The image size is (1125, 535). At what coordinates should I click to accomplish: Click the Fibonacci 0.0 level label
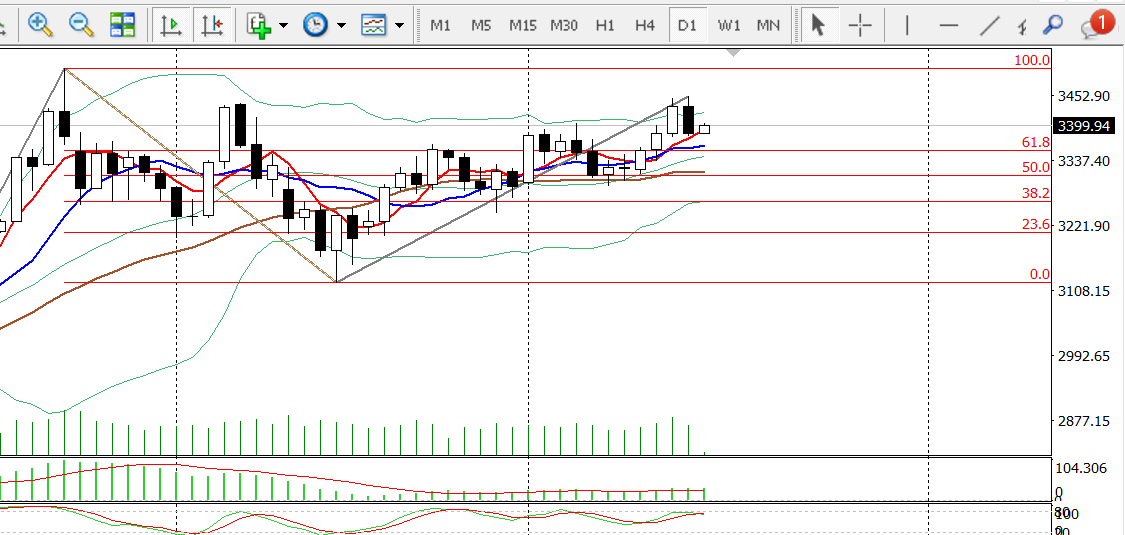[x=1040, y=275]
